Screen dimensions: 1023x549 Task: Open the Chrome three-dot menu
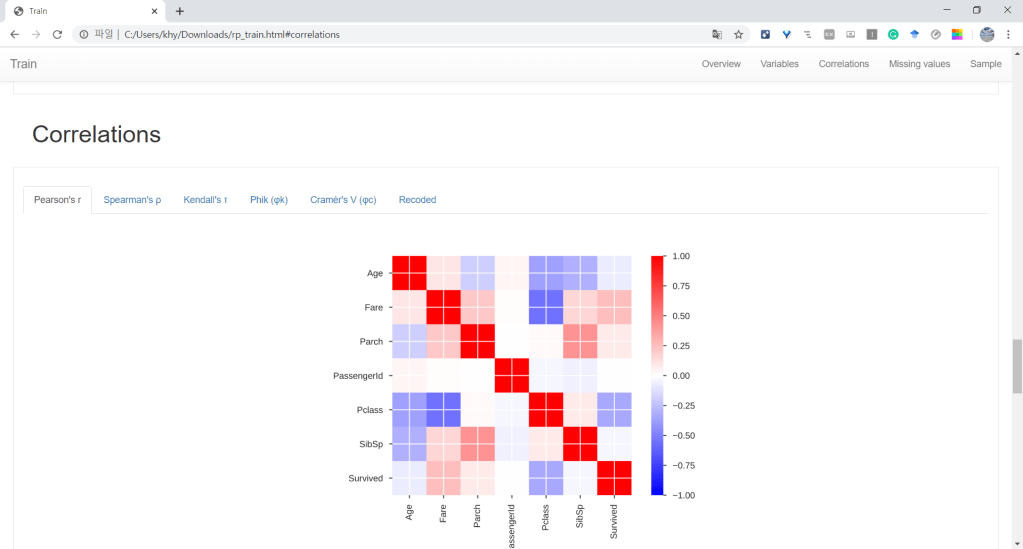[x=1010, y=34]
